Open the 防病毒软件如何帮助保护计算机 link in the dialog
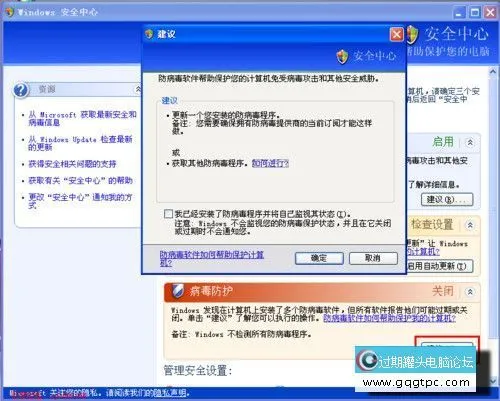500x401 pixels. point(212,259)
